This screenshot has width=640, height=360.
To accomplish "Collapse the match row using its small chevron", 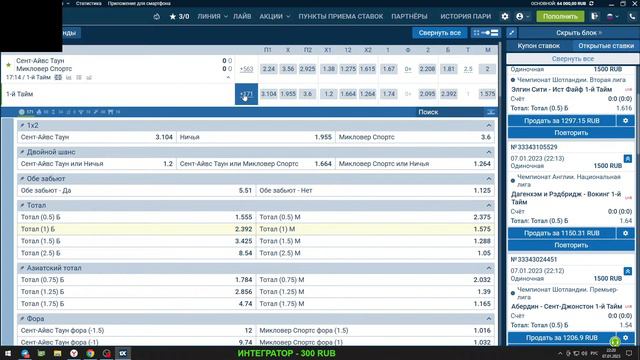I will (228, 77).
